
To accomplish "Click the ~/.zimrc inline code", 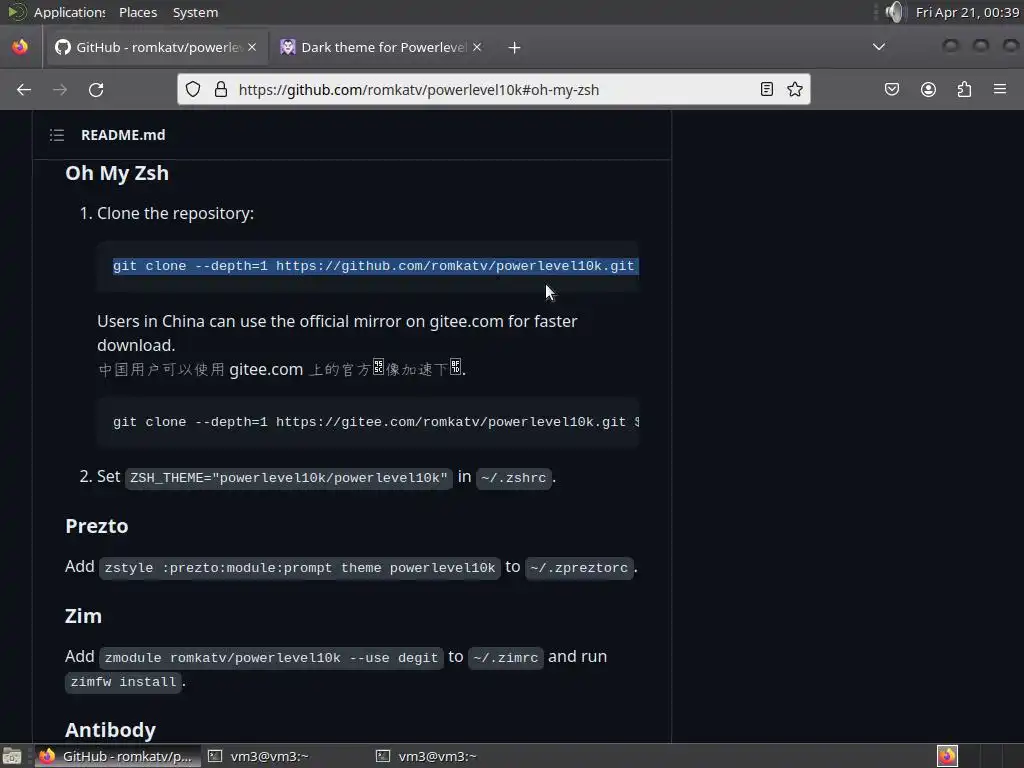I will click(505, 658).
